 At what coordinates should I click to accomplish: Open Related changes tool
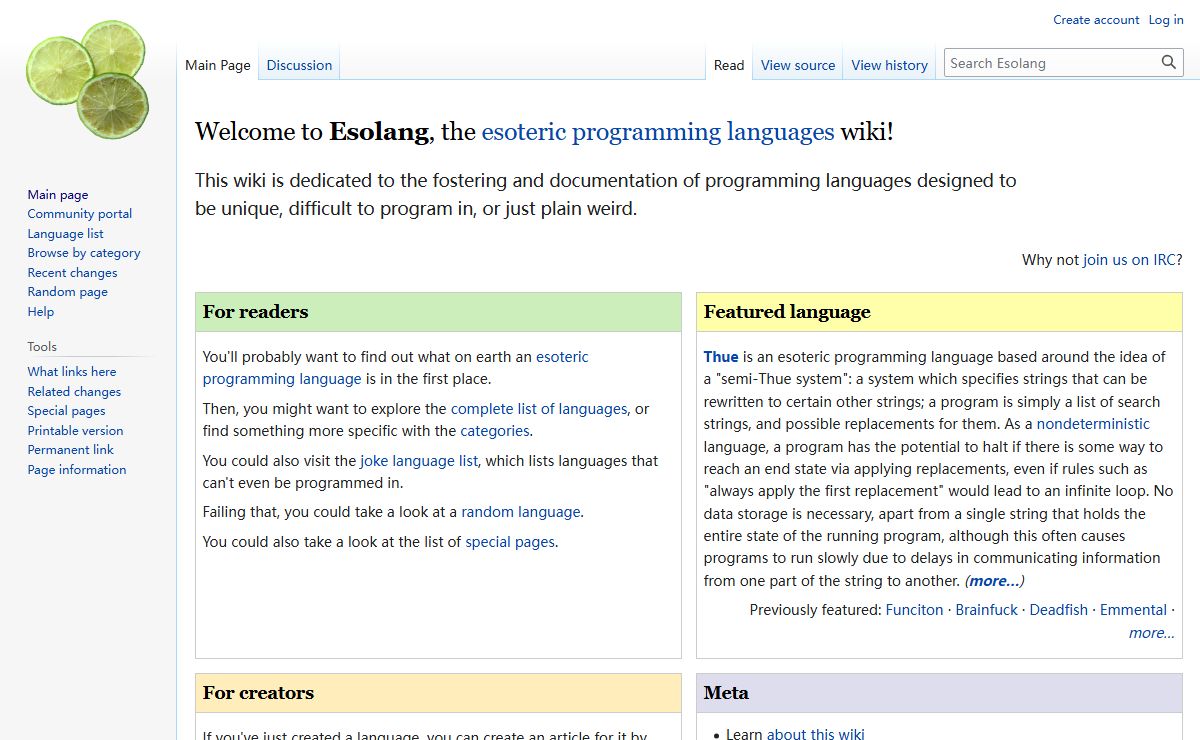click(74, 392)
